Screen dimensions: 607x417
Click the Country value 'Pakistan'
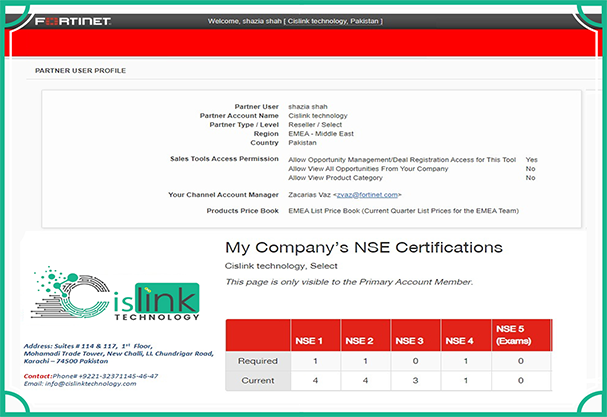pos(302,142)
